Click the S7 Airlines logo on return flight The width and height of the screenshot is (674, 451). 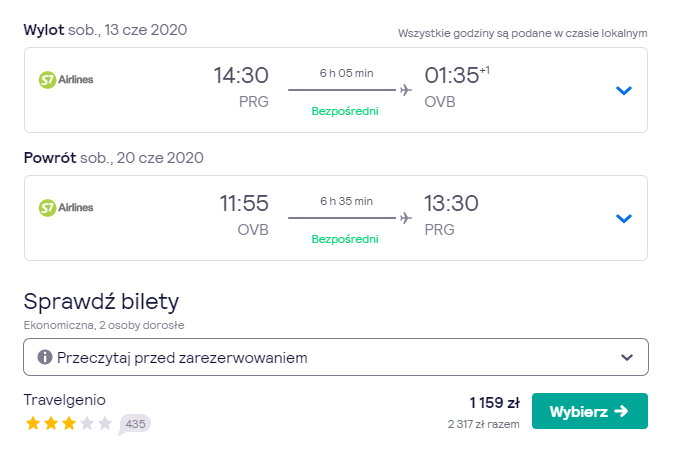(x=66, y=208)
